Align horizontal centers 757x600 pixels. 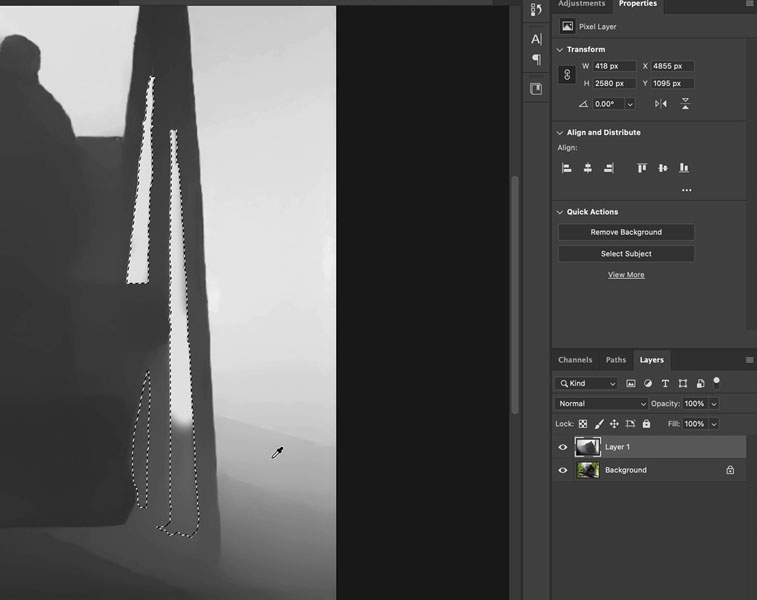click(588, 168)
